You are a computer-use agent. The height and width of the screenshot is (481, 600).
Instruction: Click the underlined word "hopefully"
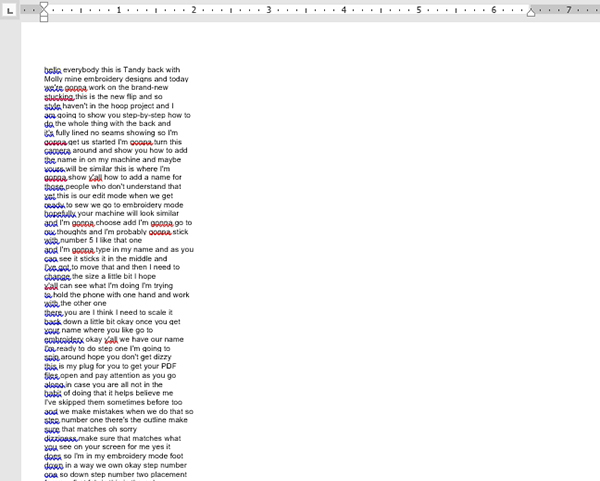tap(60, 214)
